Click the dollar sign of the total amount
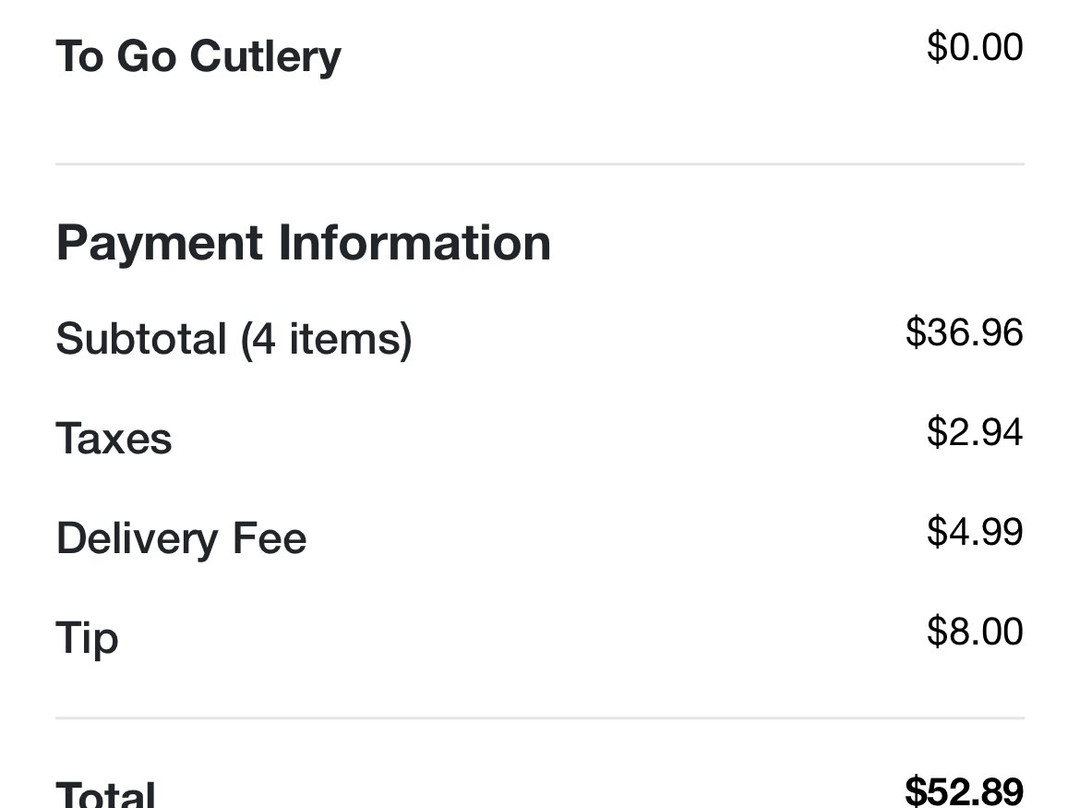 (915, 790)
